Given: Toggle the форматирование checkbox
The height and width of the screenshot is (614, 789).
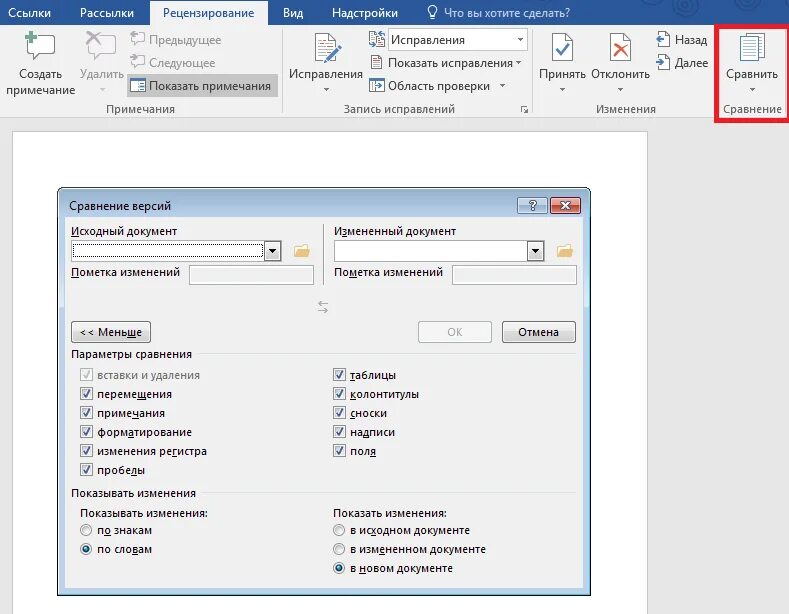Looking at the screenshot, I should coord(86,432).
